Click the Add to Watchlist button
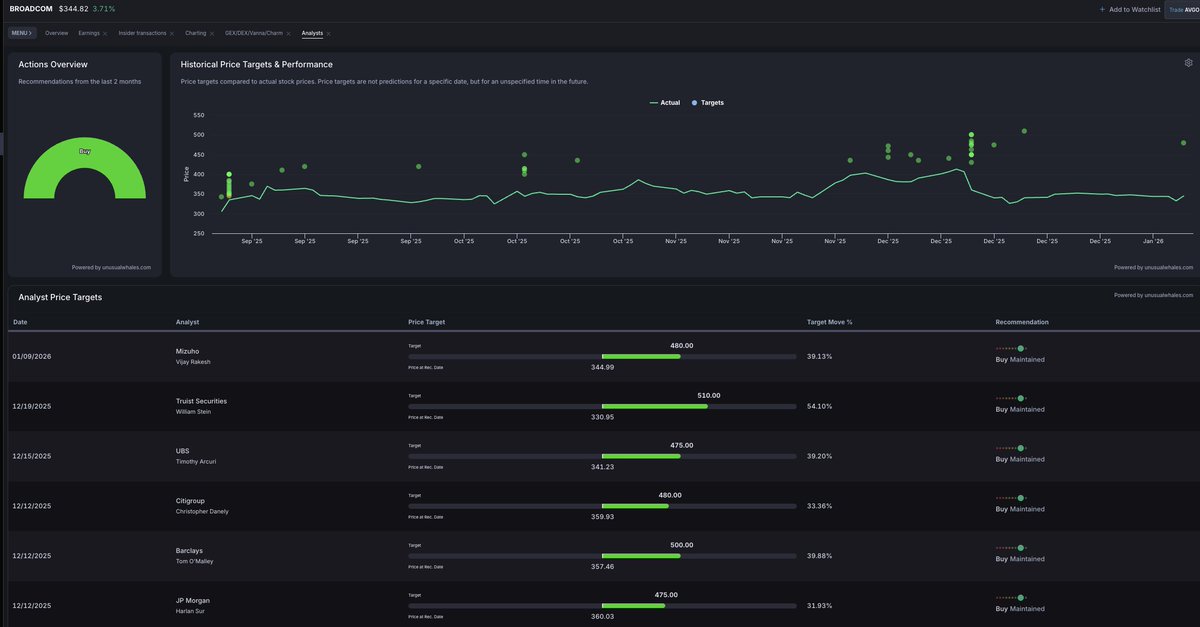Screen dimensions: 1200x627 point(1134,9)
